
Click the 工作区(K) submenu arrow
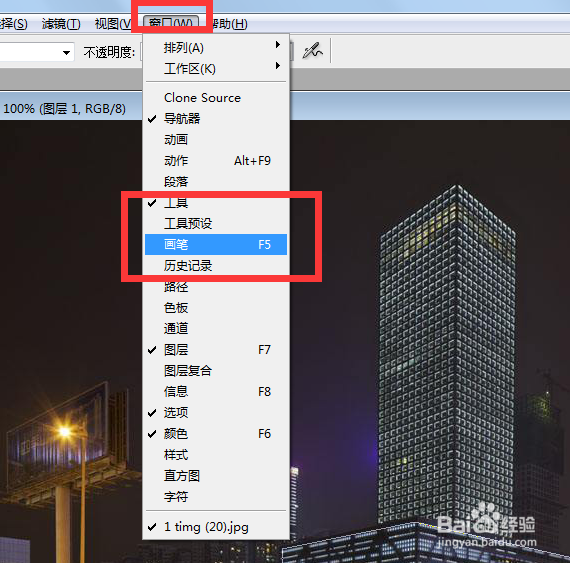pos(278,66)
